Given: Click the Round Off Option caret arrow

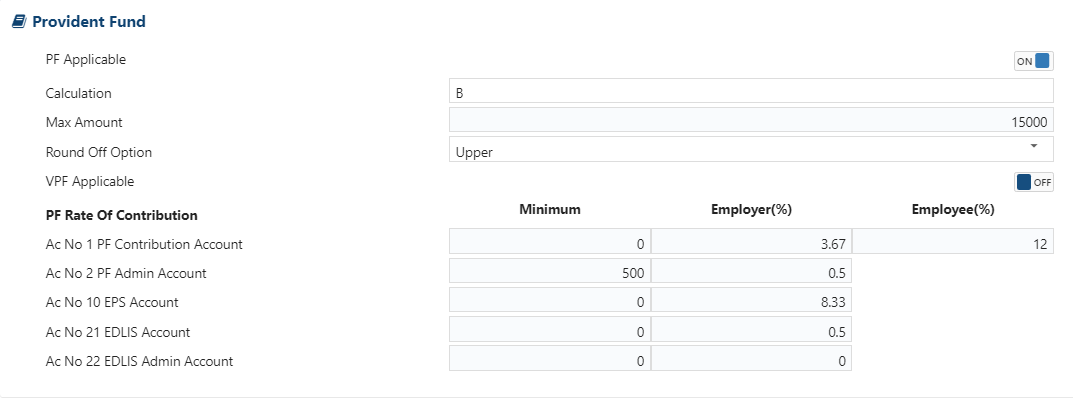Looking at the screenshot, I should [x=1033, y=146].
